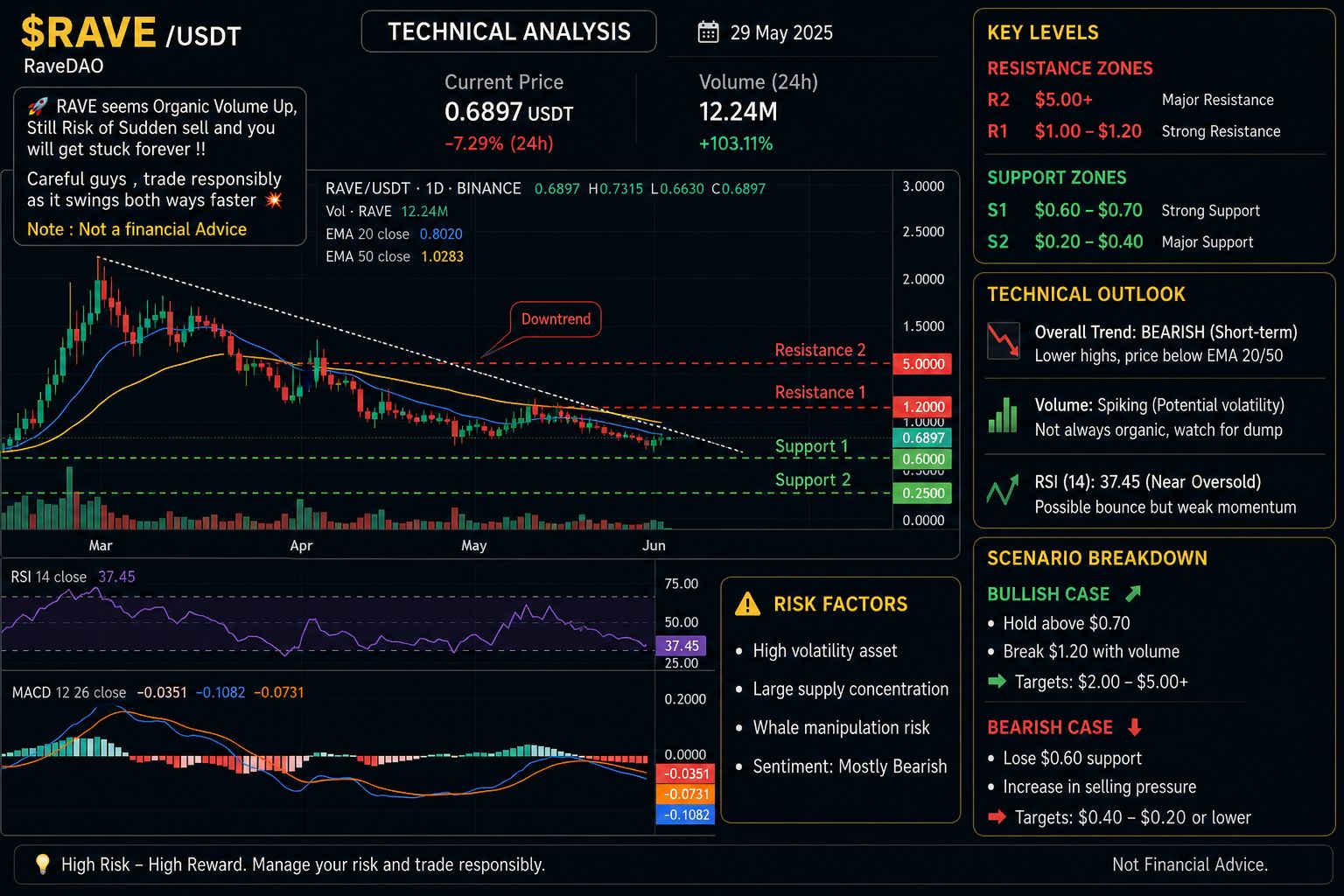Screen dimensions: 1344x896
Task: Click the R2 $5.00+ Major Resistance row
Action: [1130, 100]
